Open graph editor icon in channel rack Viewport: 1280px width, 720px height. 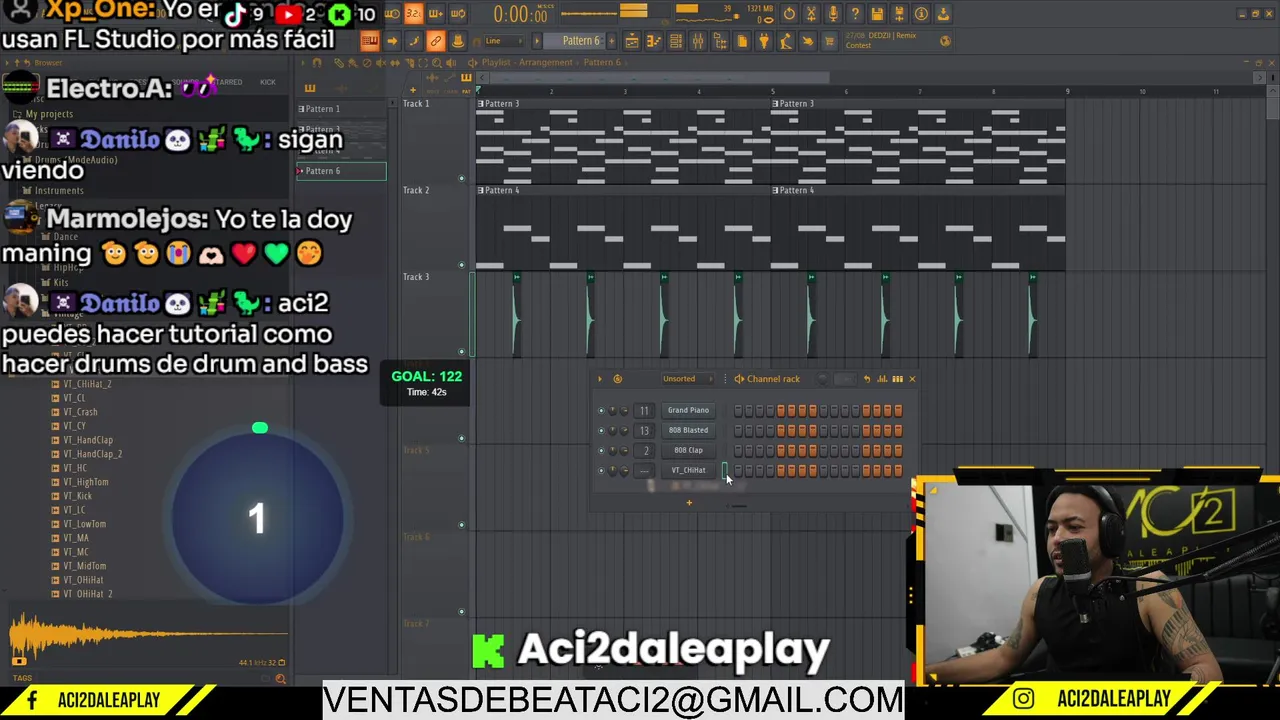tap(882, 379)
